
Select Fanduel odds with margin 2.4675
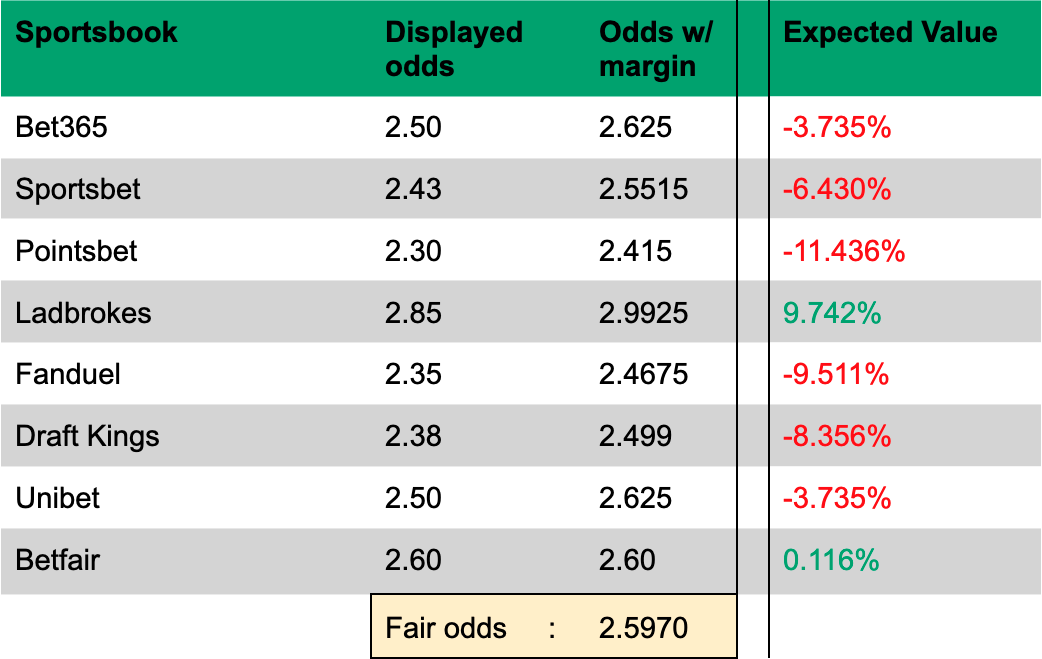point(644,375)
